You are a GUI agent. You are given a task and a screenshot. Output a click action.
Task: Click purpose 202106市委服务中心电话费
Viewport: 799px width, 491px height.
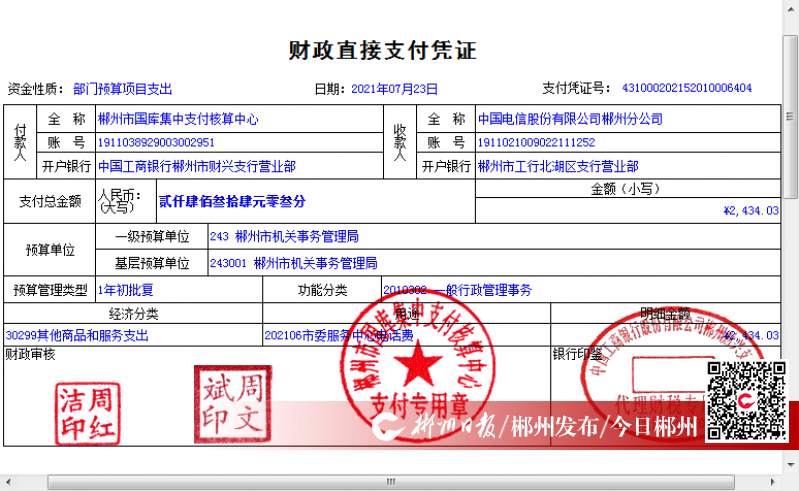pyautogui.click(x=339, y=336)
